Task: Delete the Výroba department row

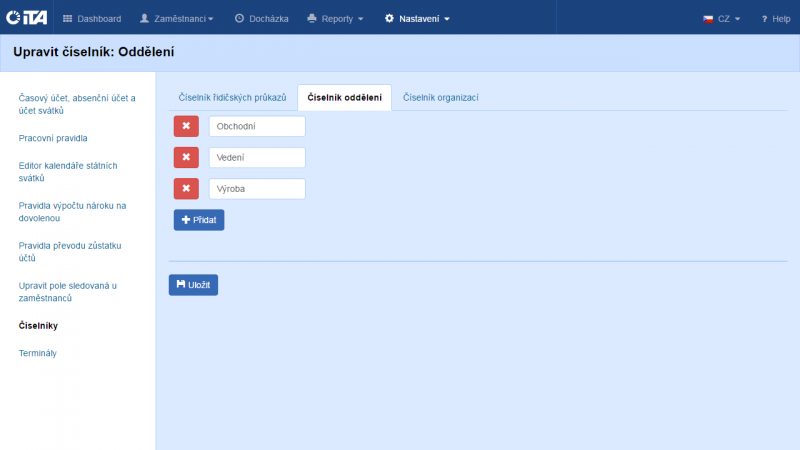Action: [186, 188]
